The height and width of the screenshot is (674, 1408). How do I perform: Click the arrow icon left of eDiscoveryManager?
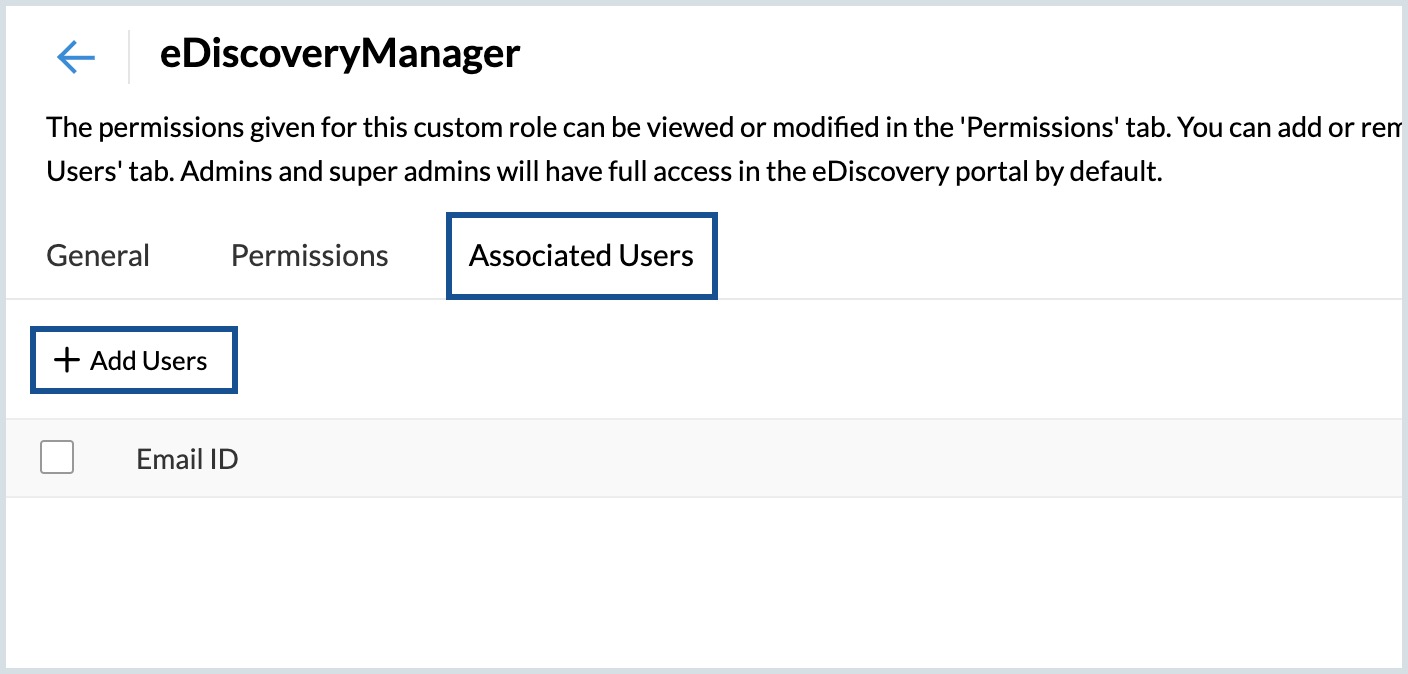[75, 57]
